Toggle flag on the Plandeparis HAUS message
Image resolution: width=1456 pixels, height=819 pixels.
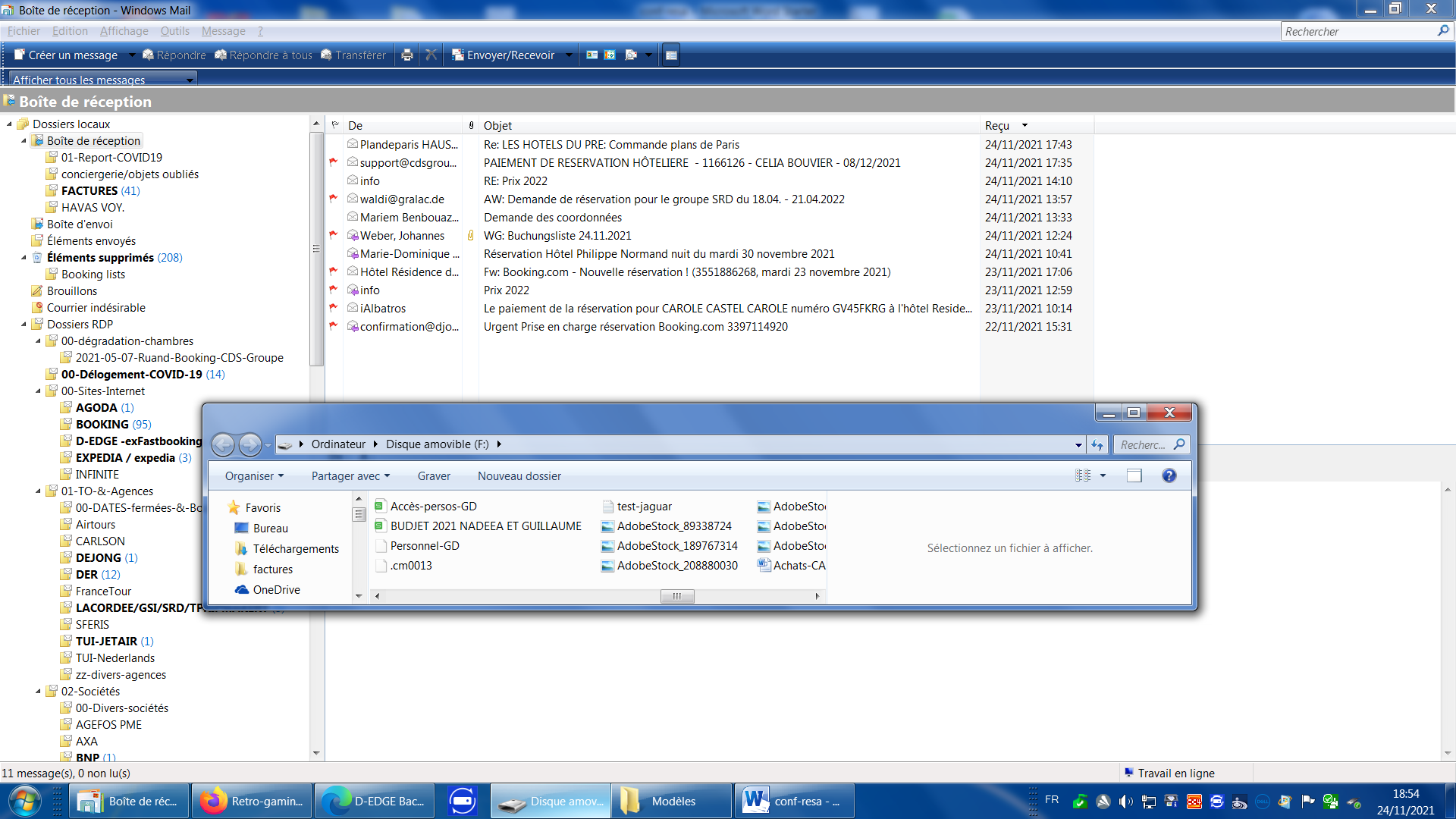pyautogui.click(x=334, y=144)
